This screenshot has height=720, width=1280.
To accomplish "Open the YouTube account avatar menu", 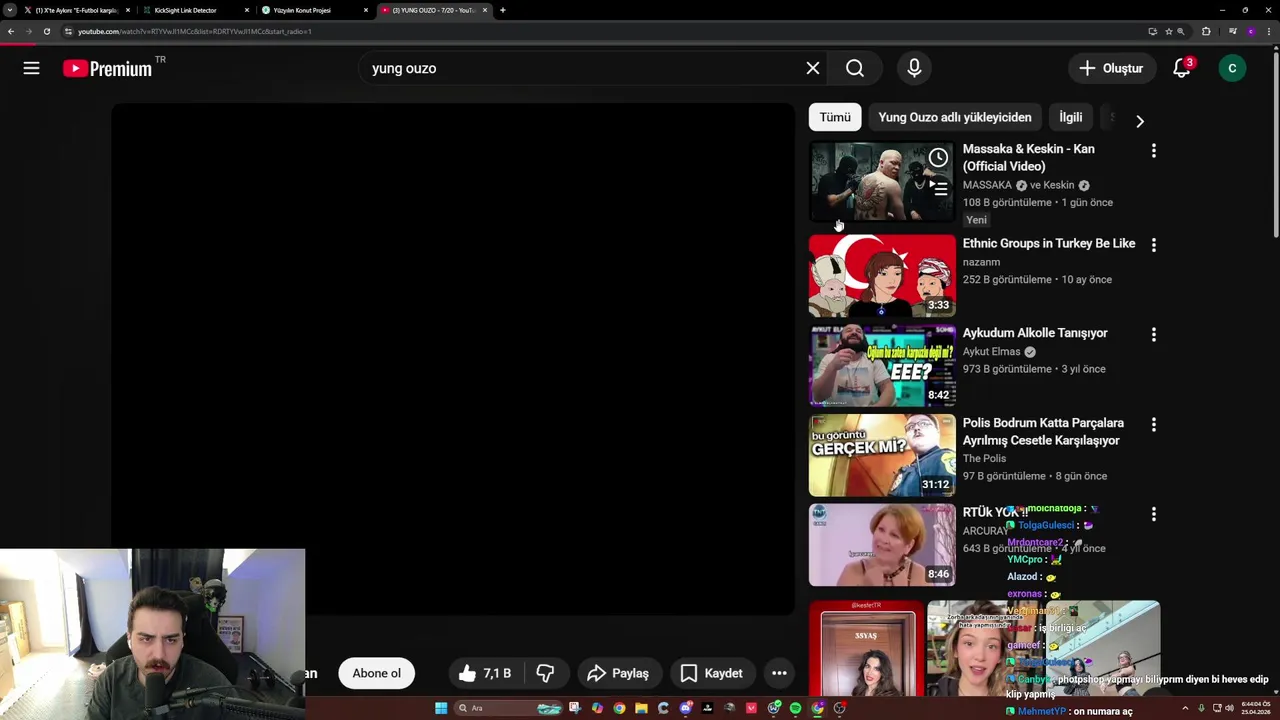I will point(1232,68).
